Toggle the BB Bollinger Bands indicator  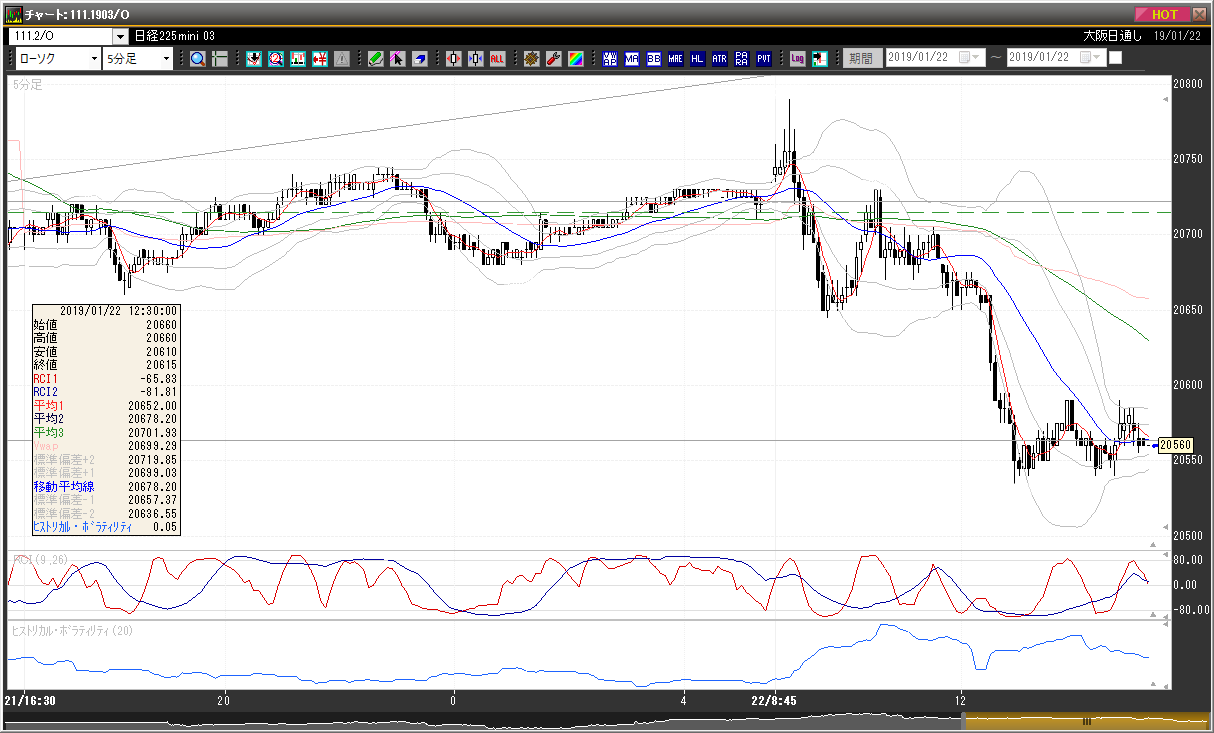tap(653, 58)
